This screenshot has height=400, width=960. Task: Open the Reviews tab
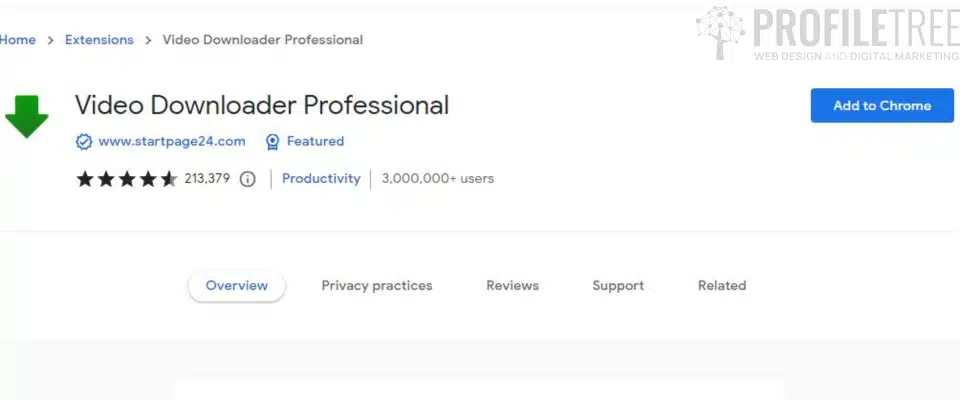pos(512,286)
